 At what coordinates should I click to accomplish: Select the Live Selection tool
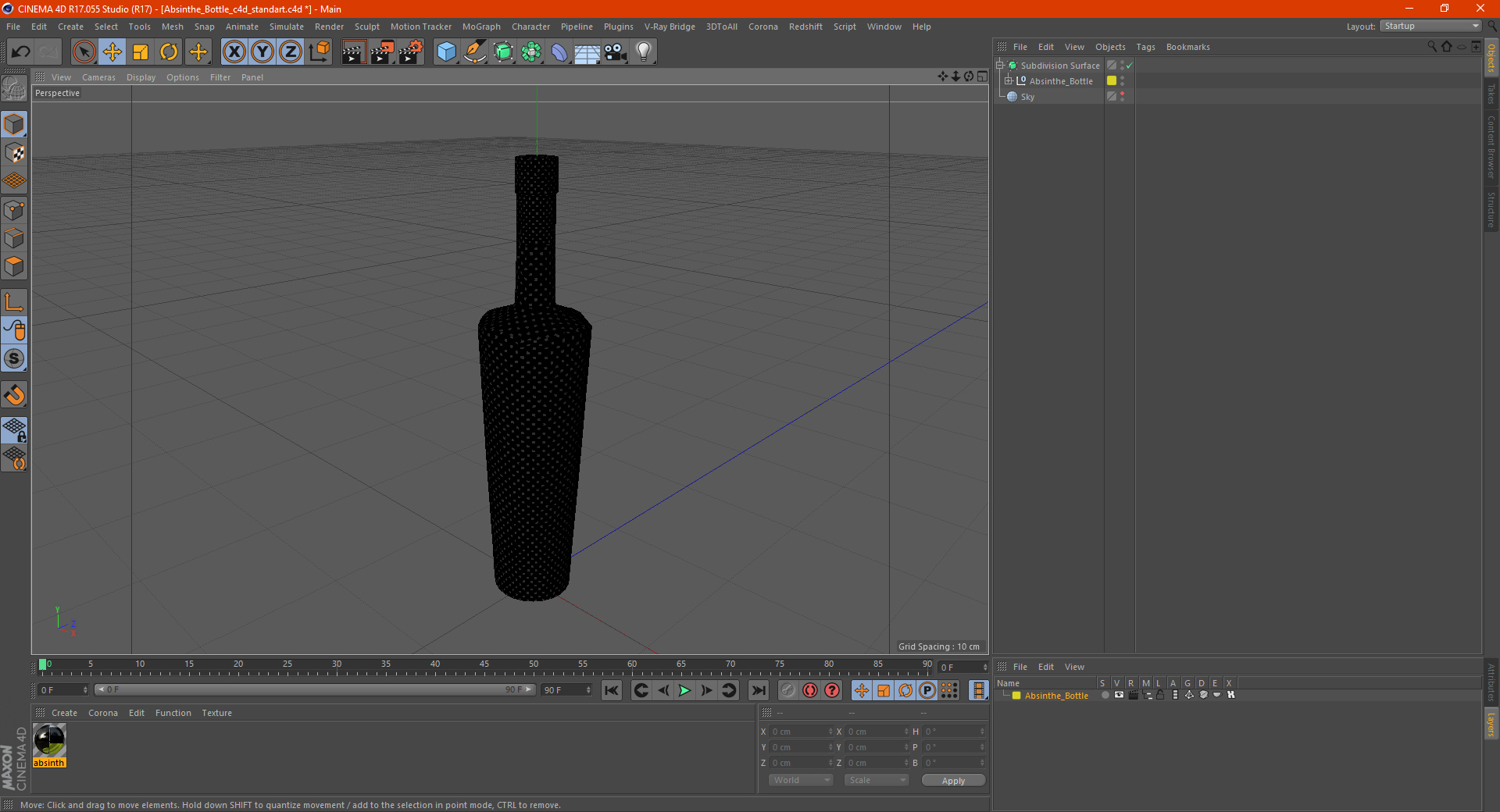[84, 52]
